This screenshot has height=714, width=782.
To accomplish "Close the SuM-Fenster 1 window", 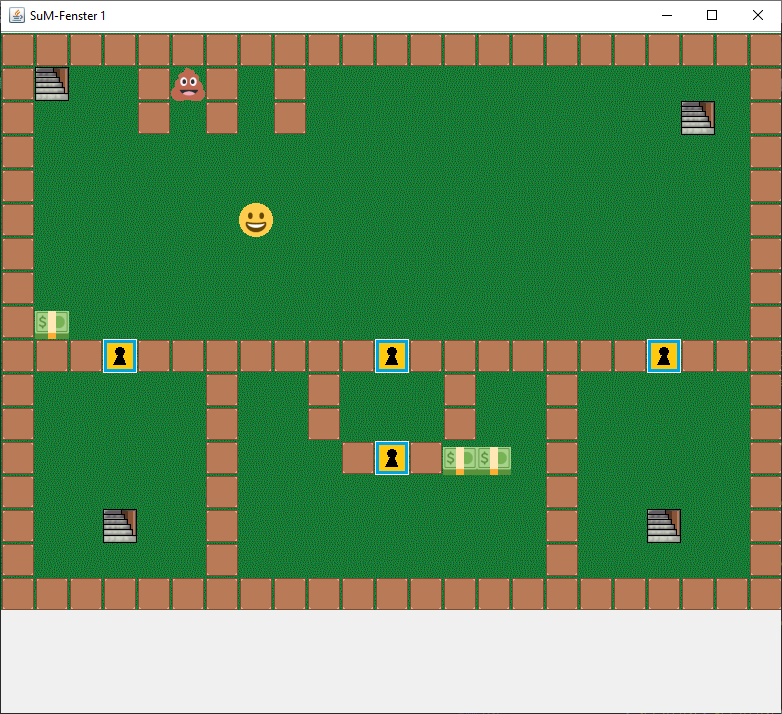I will tap(758, 15).
